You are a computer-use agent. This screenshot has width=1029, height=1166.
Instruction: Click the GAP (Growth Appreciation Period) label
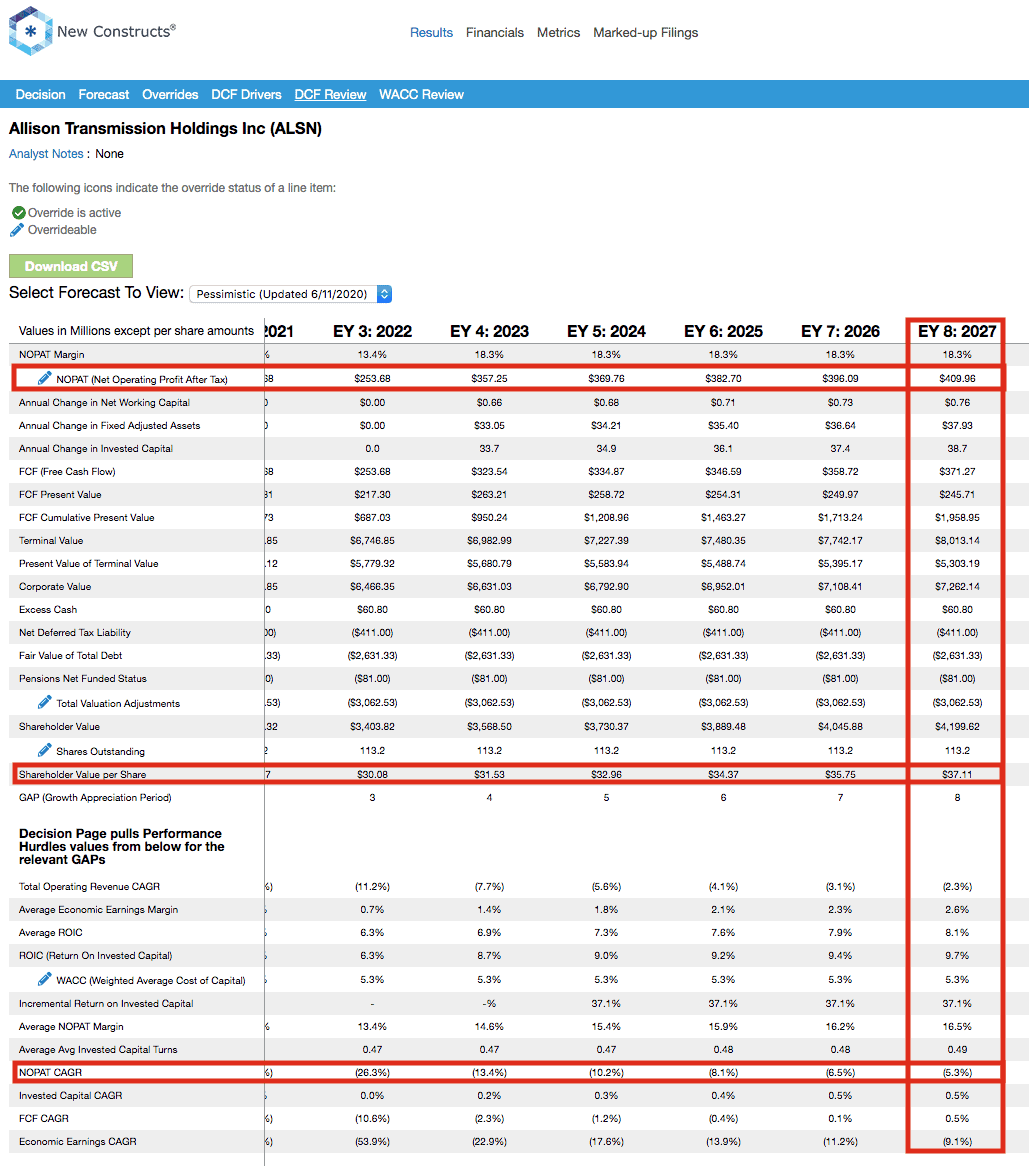(x=95, y=798)
